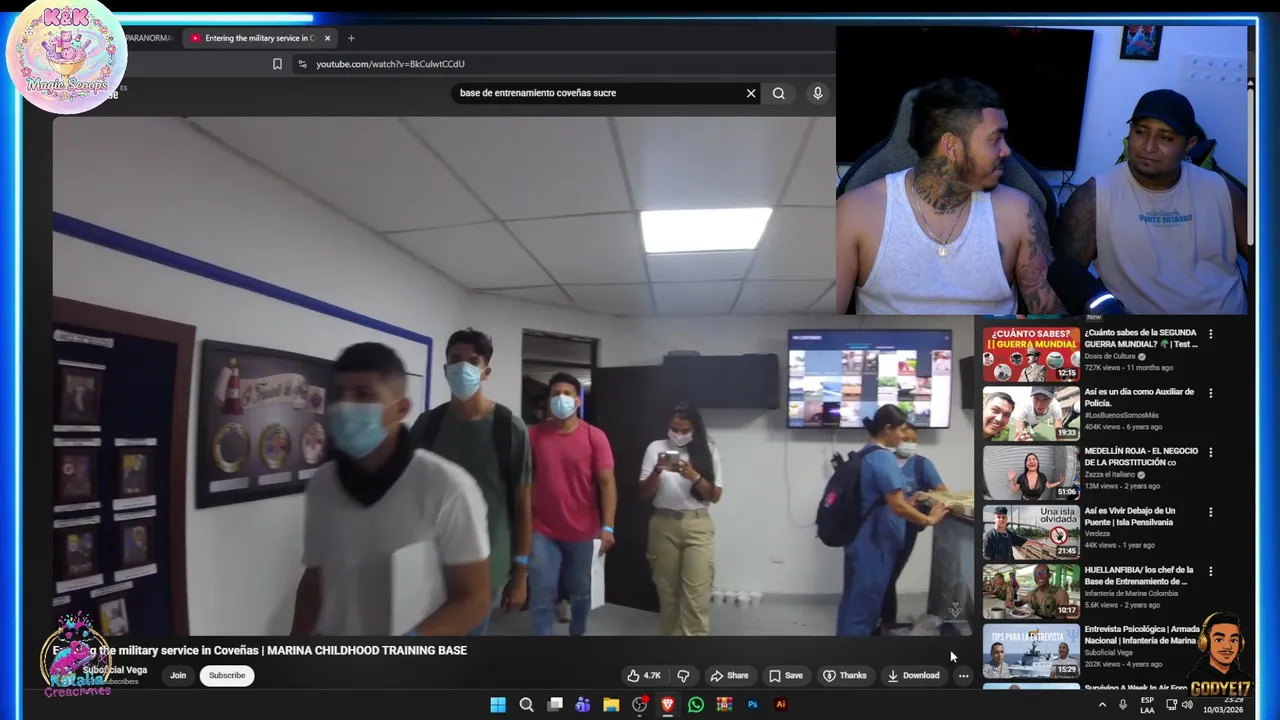
Task: View site information icon in address bar
Action: point(302,64)
